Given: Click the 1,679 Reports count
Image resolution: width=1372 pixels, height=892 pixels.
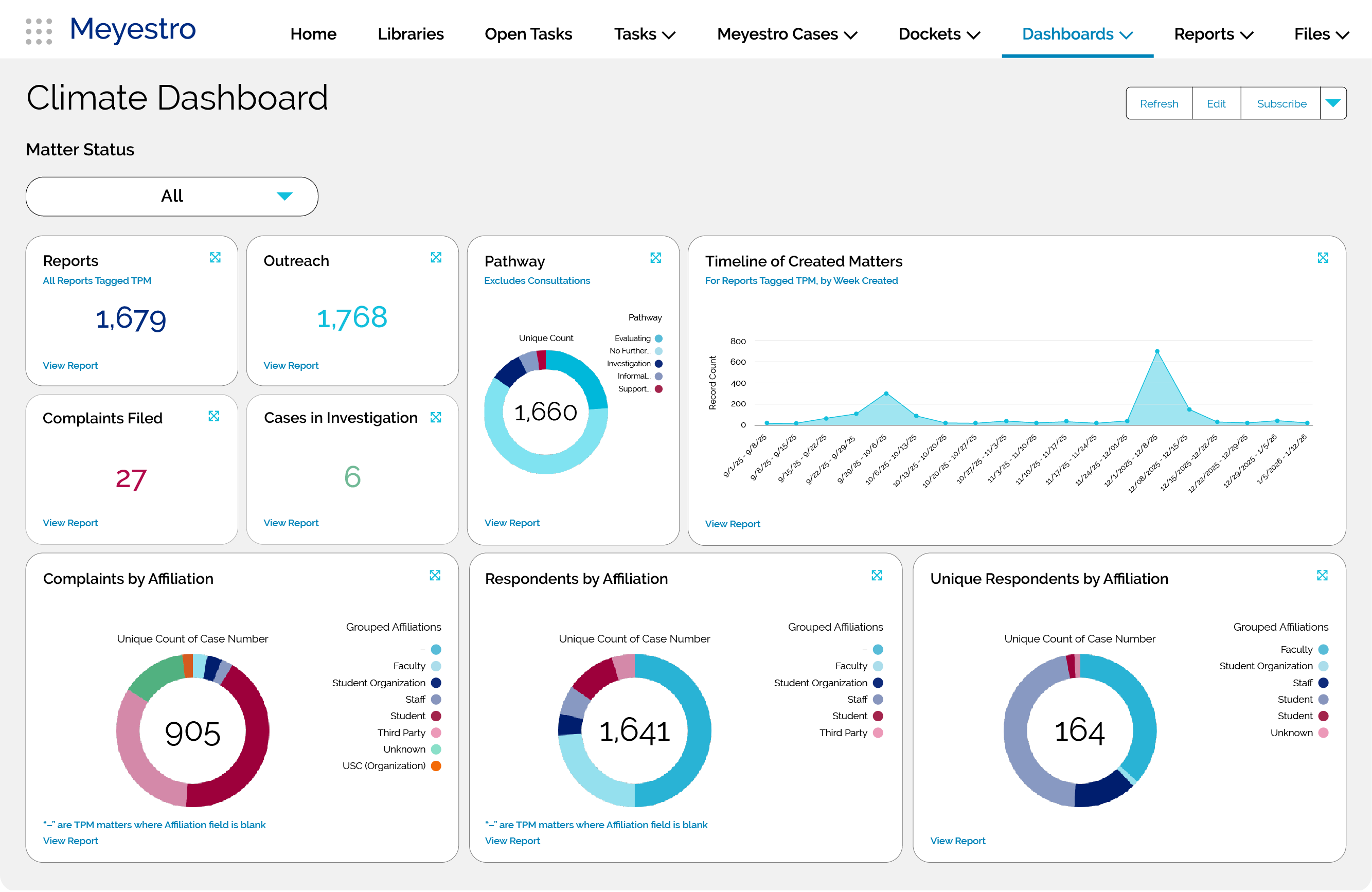Looking at the screenshot, I should pyautogui.click(x=131, y=319).
